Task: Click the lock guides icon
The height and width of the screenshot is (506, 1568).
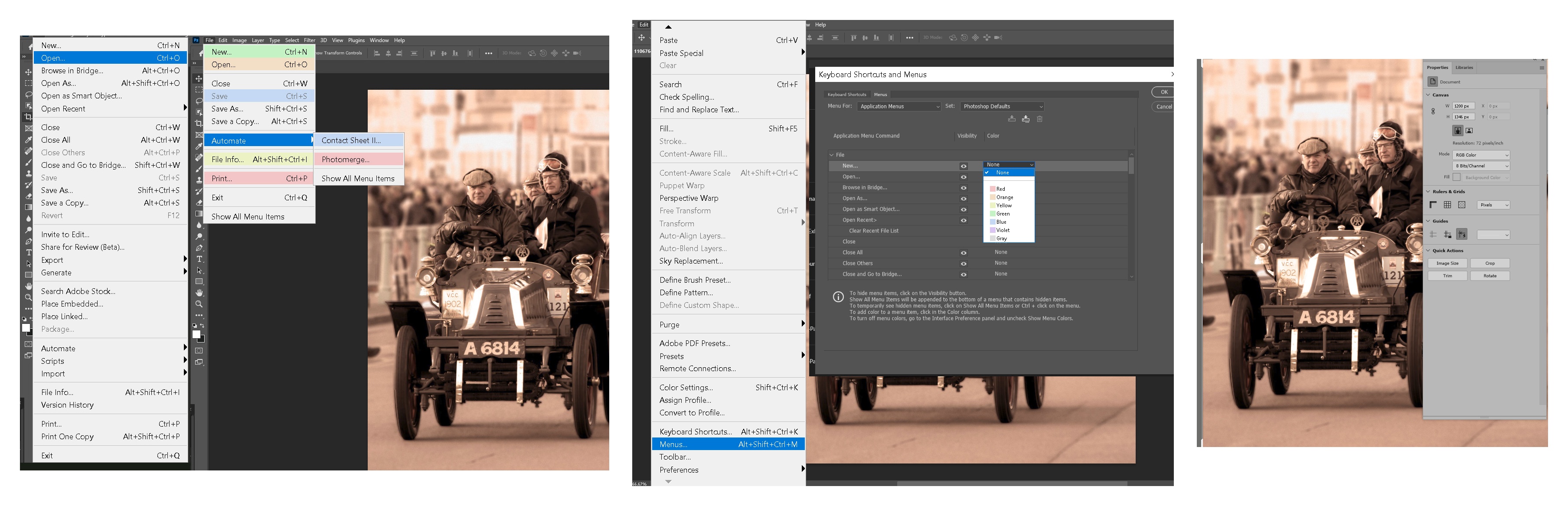Action: (x=1447, y=235)
